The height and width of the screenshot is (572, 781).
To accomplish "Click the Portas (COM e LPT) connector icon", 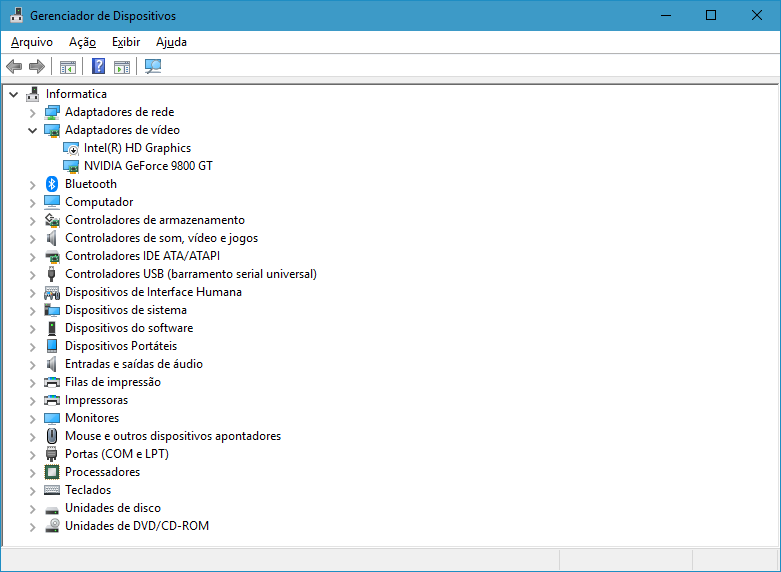I will pos(51,454).
